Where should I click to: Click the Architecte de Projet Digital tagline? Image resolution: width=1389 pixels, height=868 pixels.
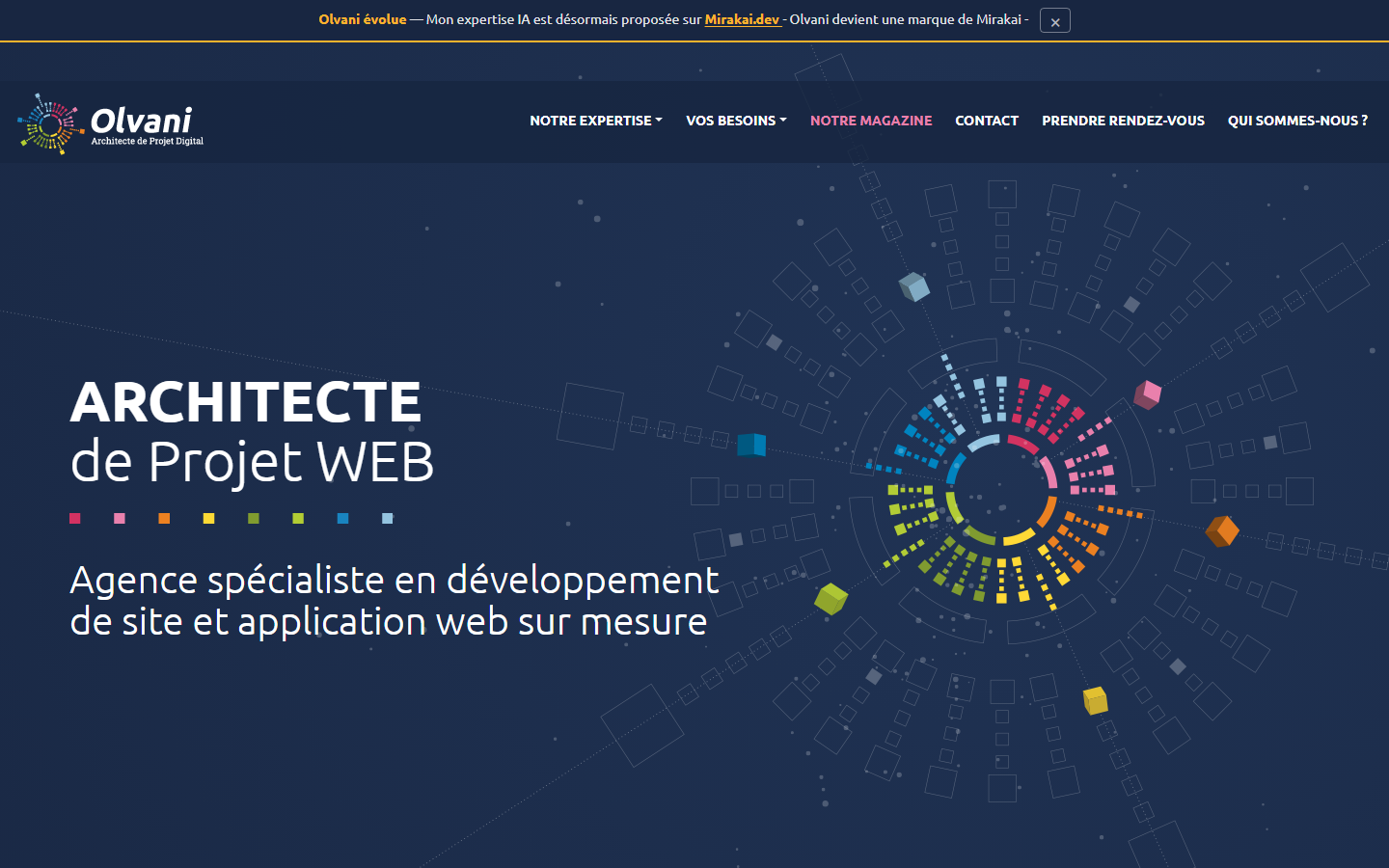pos(148,141)
